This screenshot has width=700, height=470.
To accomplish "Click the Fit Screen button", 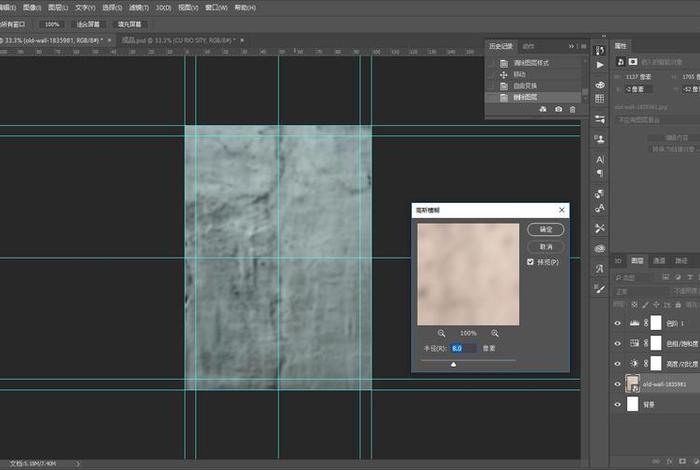I will tap(88, 24).
